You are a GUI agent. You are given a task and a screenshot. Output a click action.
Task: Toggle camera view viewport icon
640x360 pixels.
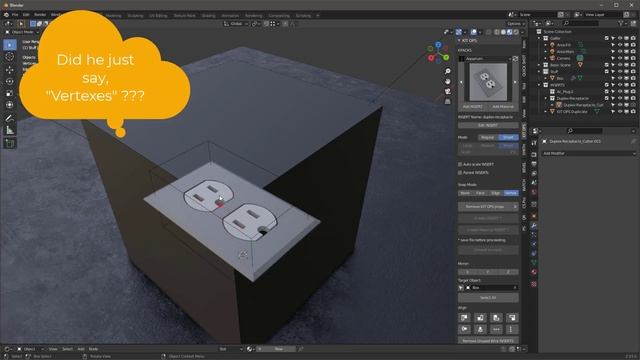(x=448, y=91)
